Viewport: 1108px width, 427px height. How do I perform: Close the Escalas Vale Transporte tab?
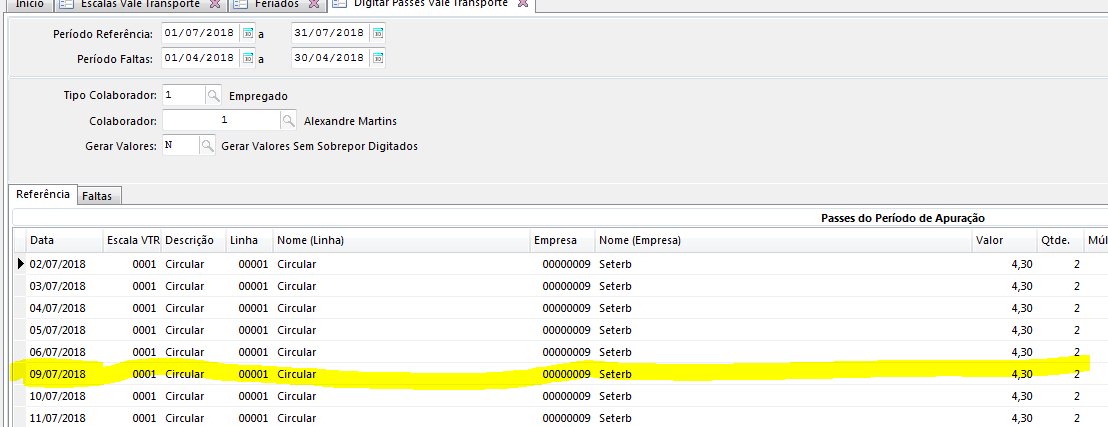click(x=215, y=4)
